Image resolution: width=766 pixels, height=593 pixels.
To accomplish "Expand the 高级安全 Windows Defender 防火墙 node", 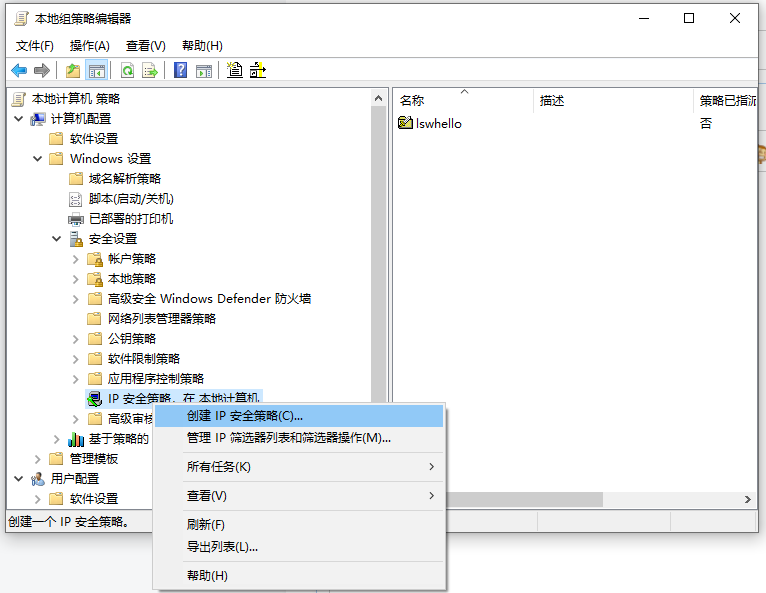I will pos(76,299).
